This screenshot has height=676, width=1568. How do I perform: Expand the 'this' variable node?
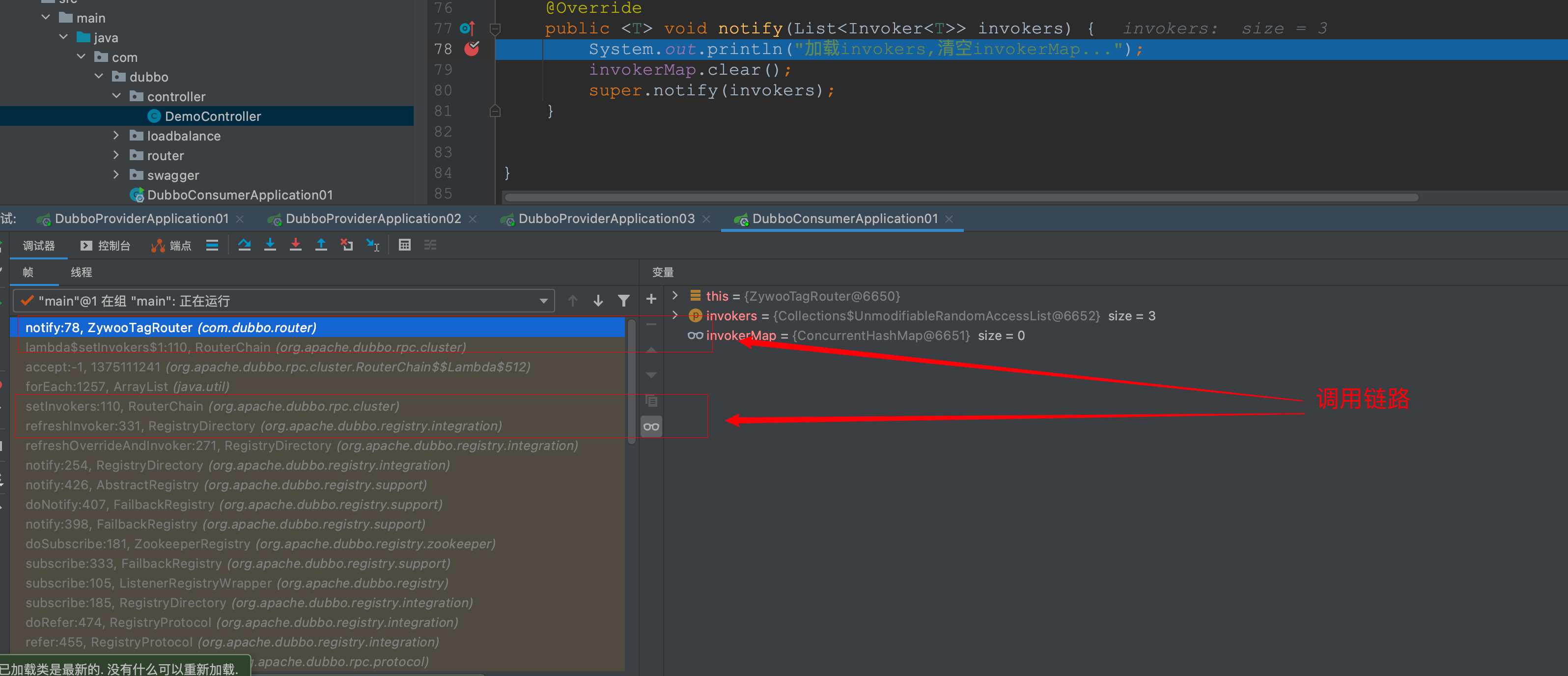pyautogui.click(x=675, y=295)
